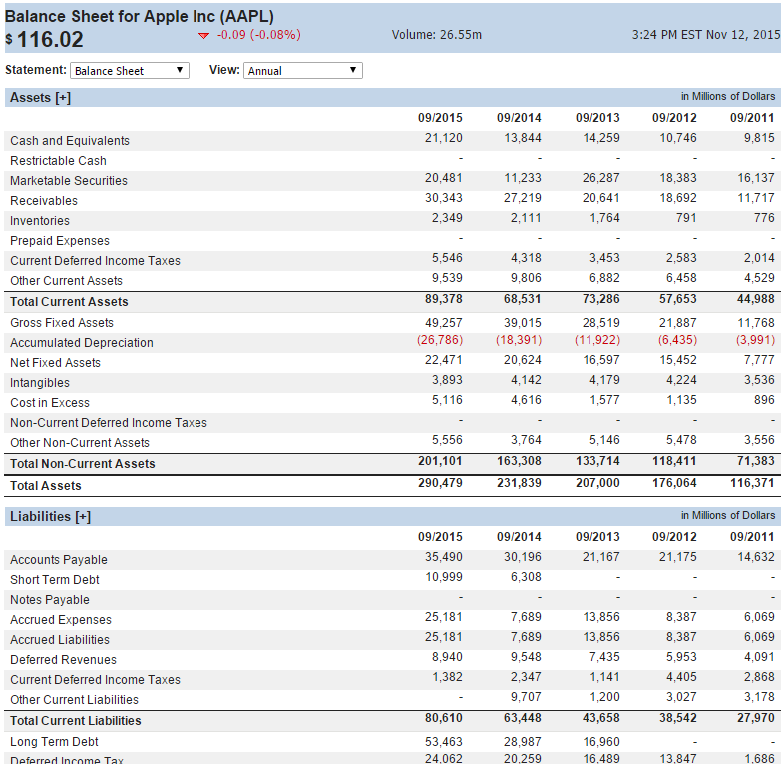Click the 8,940 deferred revenues value
Viewport: 782px width, 764px height.
tap(447, 656)
